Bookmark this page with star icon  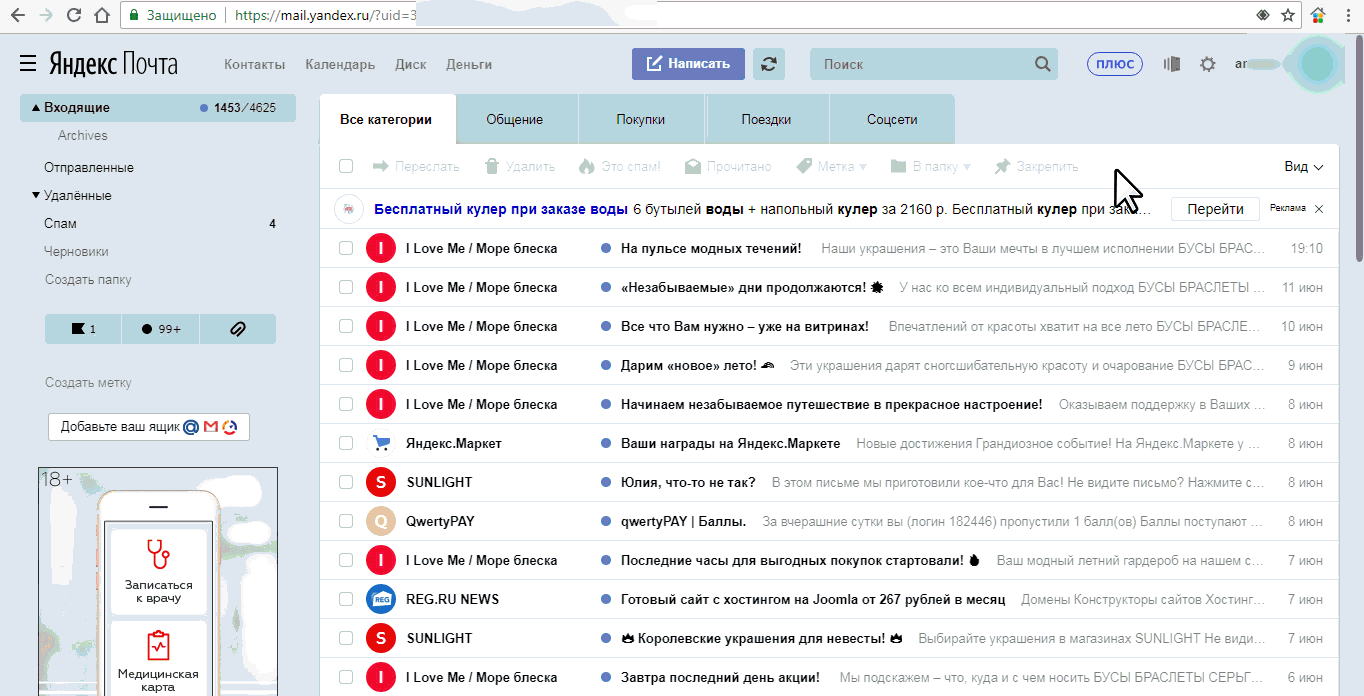tap(1288, 16)
